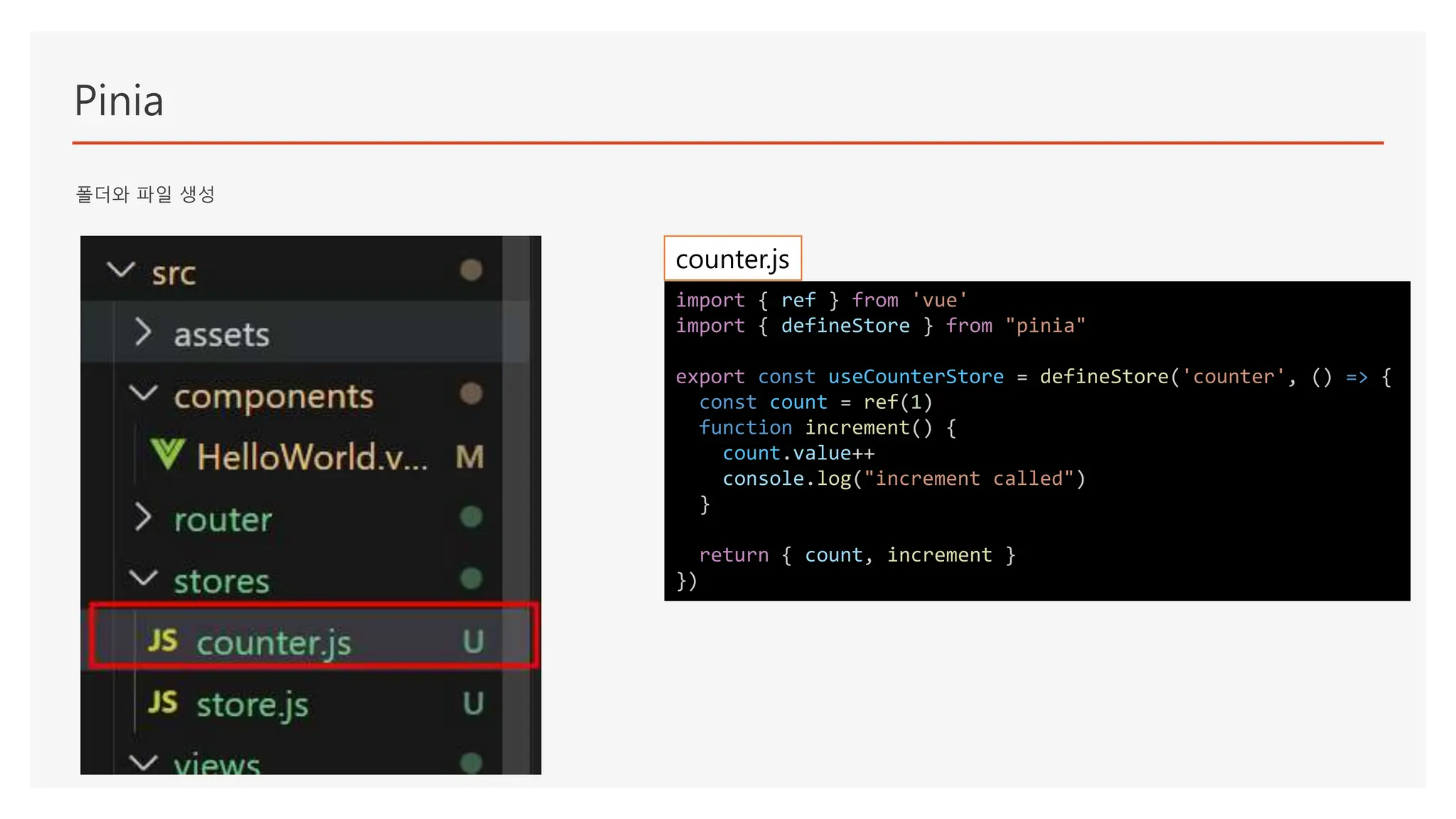
Task: Click the green dot beside stores folder
Action: (x=471, y=579)
